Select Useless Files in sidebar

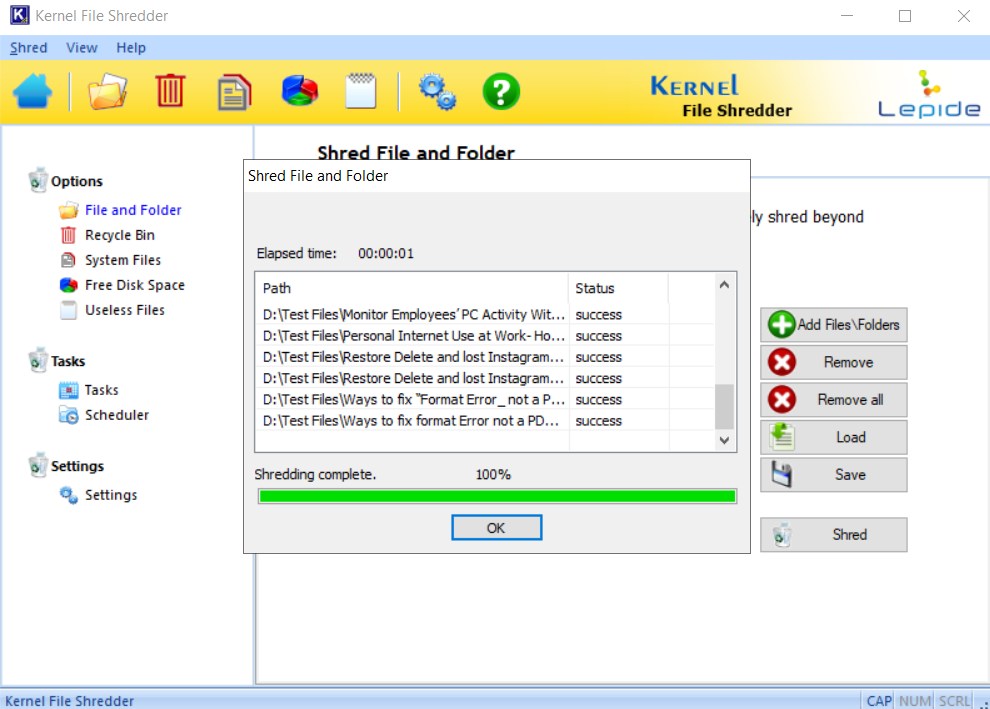coord(125,310)
